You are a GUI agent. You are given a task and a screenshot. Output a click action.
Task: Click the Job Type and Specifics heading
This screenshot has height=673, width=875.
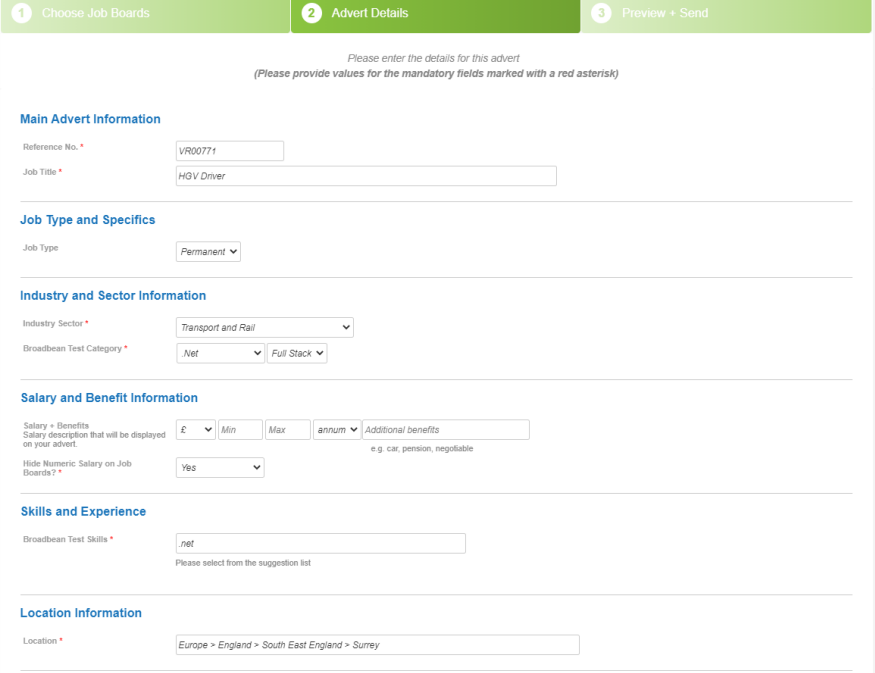click(x=88, y=220)
